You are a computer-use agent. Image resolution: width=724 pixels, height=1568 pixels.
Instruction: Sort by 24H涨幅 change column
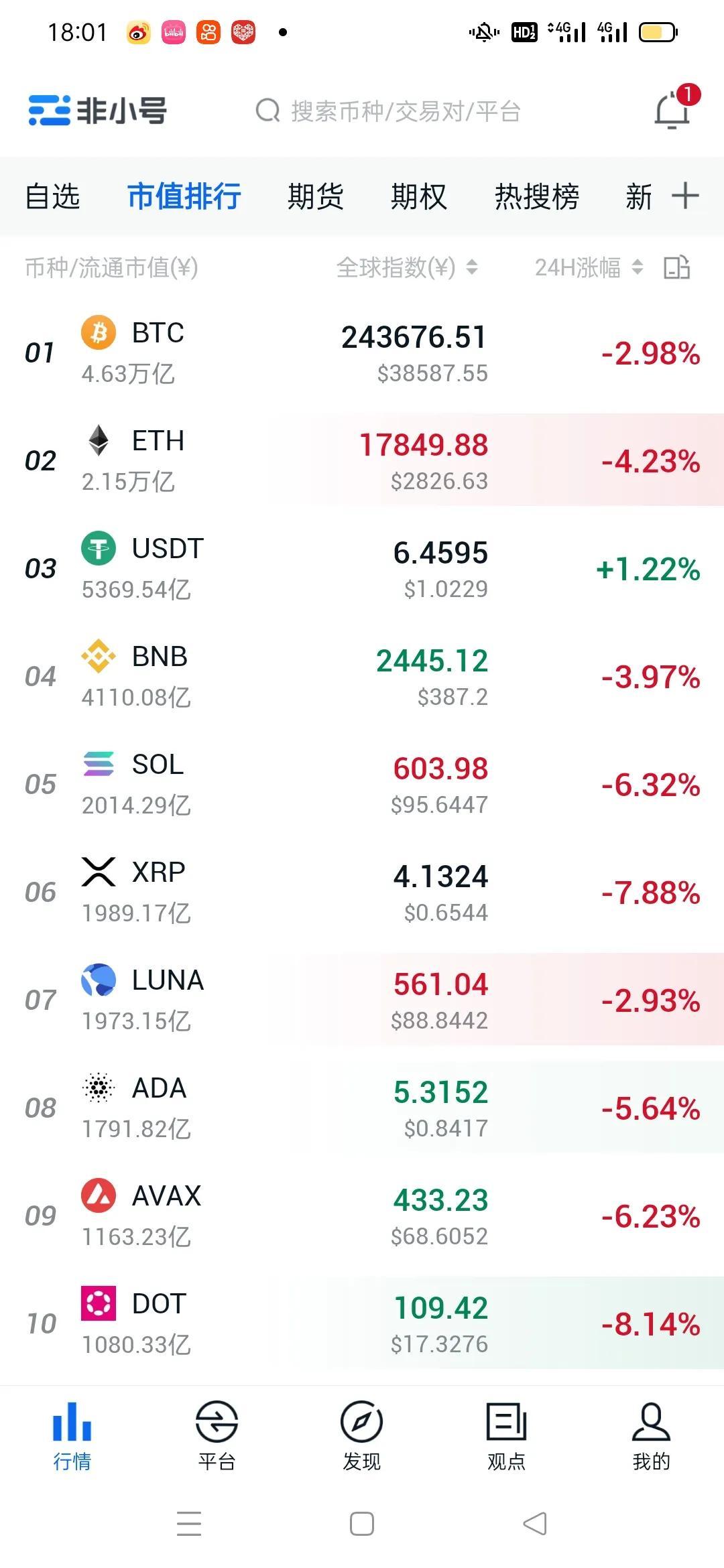coord(589,267)
